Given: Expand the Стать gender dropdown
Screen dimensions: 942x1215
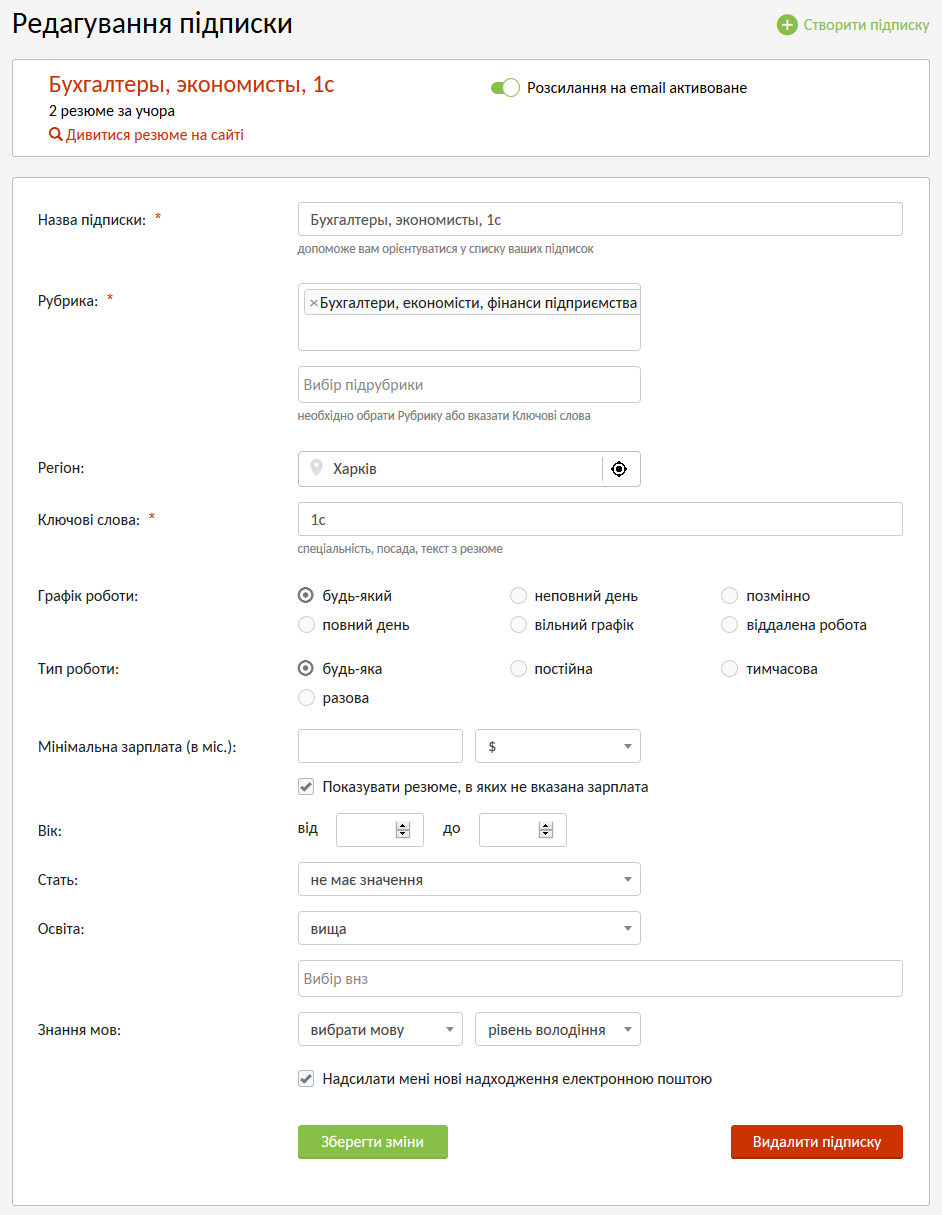Looking at the screenshot, I should pyautogui.click(x=469, y=880).
